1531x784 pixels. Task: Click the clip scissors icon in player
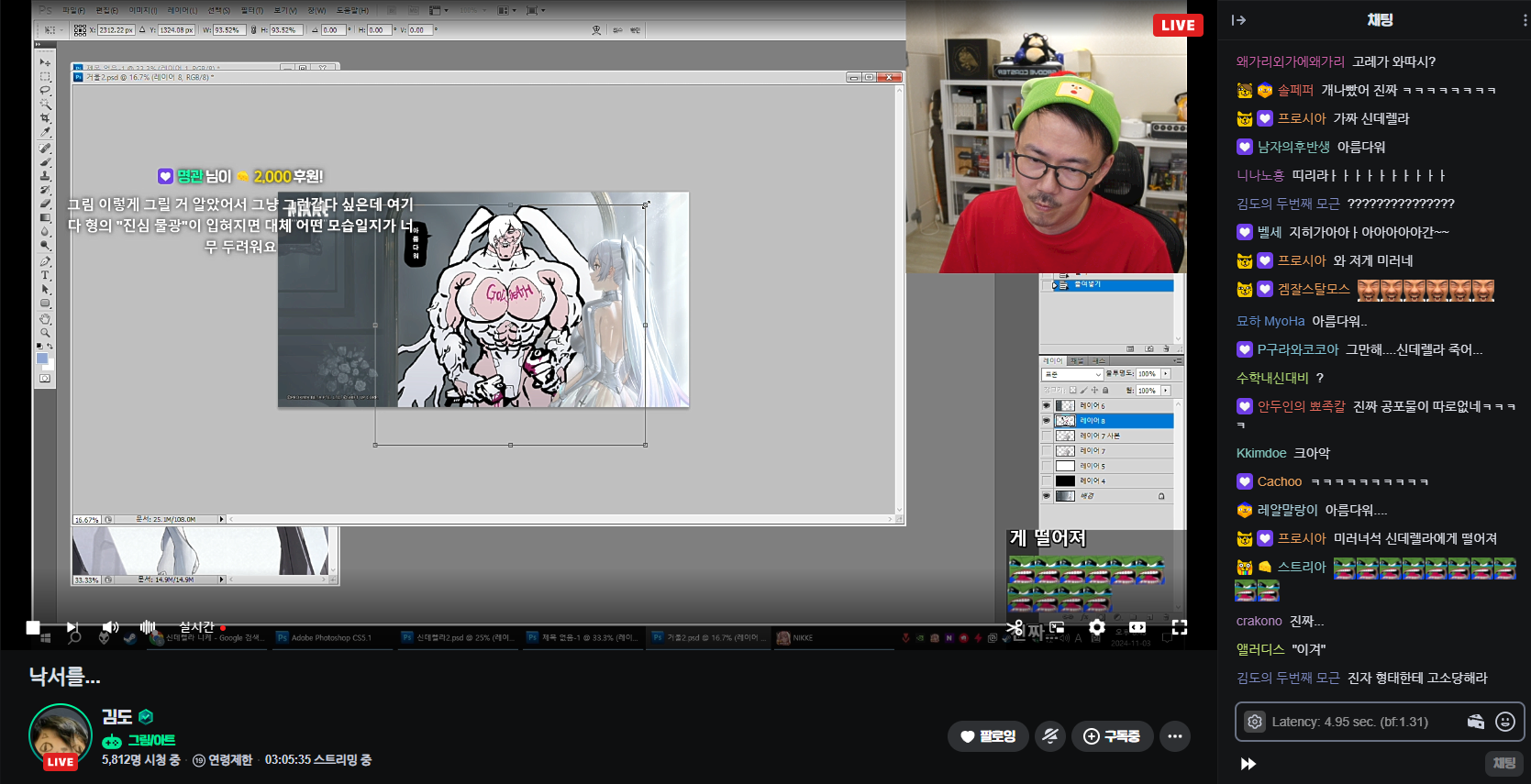click(1015, 627)
